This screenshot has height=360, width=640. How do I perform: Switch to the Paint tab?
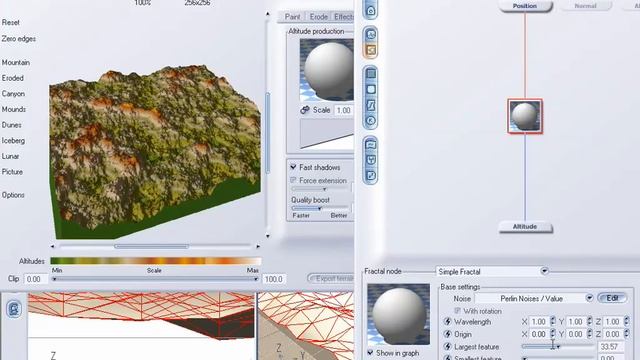(292, 17)
